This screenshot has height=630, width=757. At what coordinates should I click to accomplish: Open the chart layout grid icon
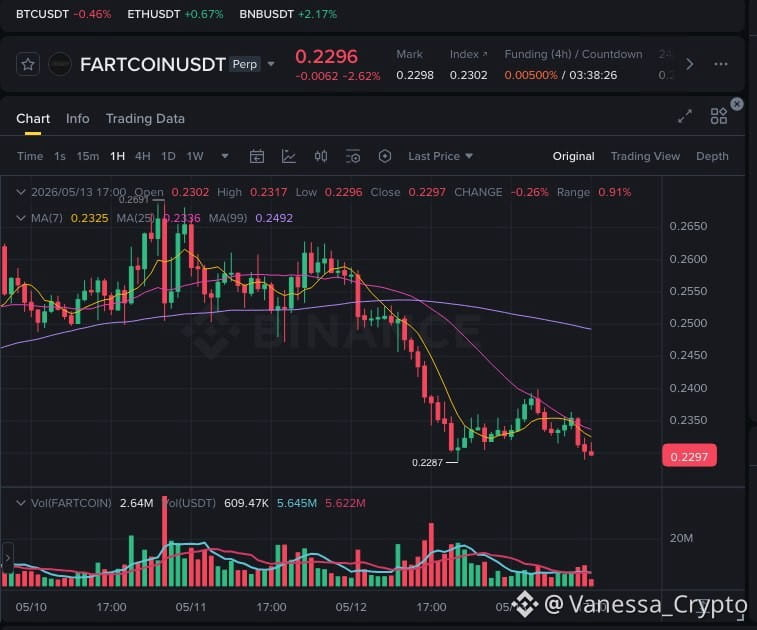click(718, 116)
